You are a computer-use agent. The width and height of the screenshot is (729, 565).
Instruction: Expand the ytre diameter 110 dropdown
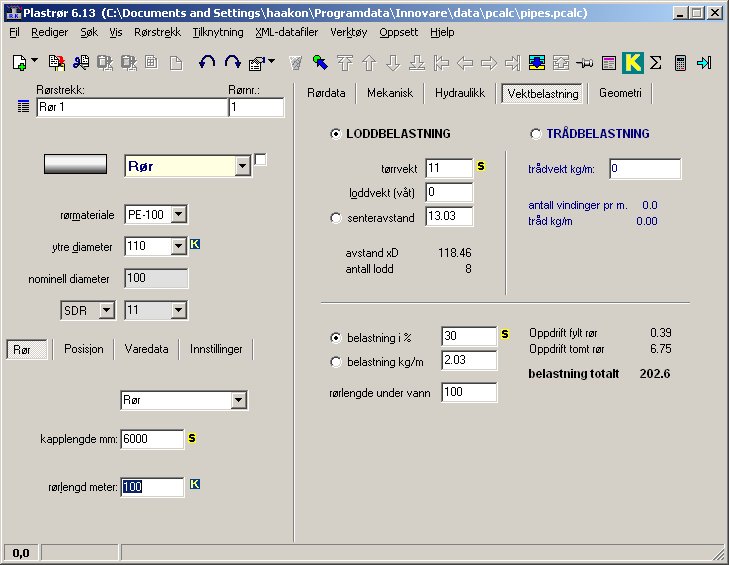click(178, 246)
